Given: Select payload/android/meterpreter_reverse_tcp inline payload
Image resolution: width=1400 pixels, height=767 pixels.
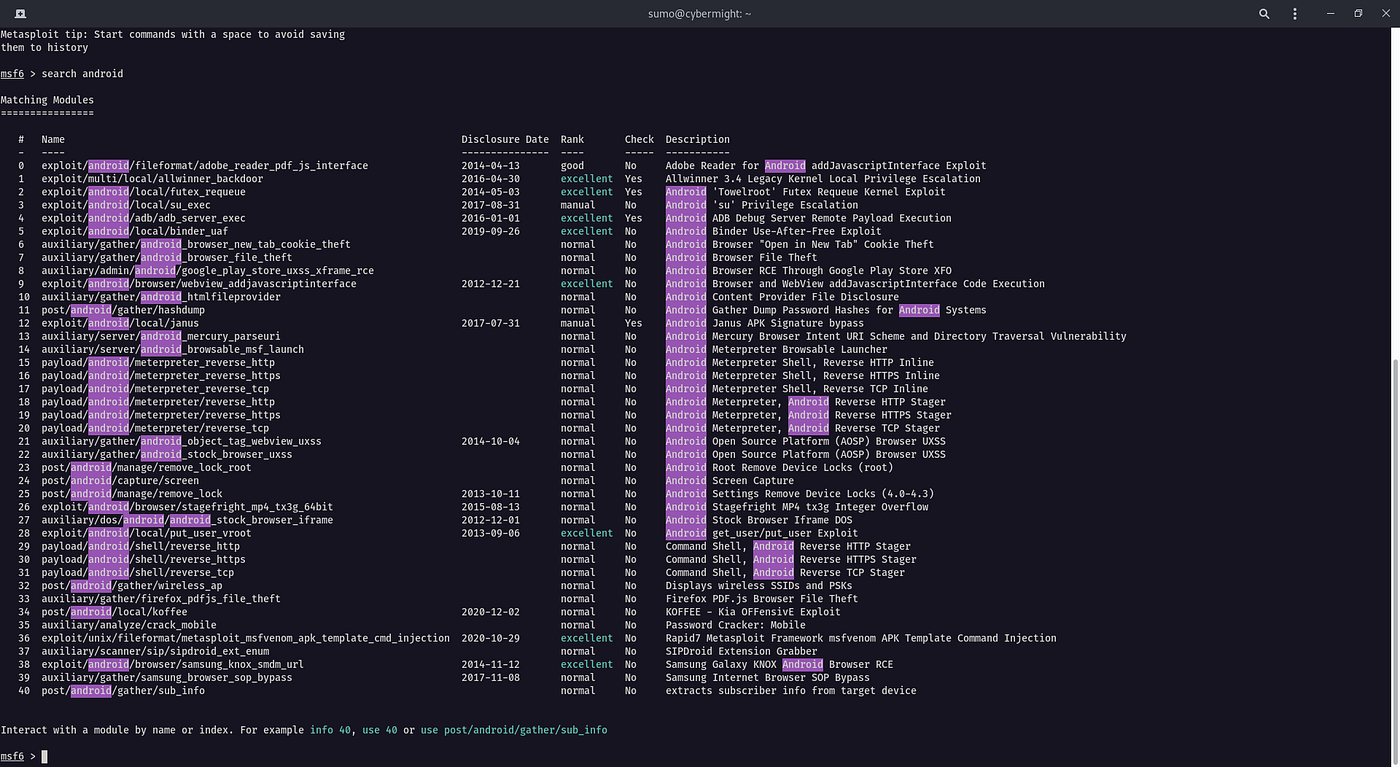Looking at the screenshot, I should click(155, 388).
